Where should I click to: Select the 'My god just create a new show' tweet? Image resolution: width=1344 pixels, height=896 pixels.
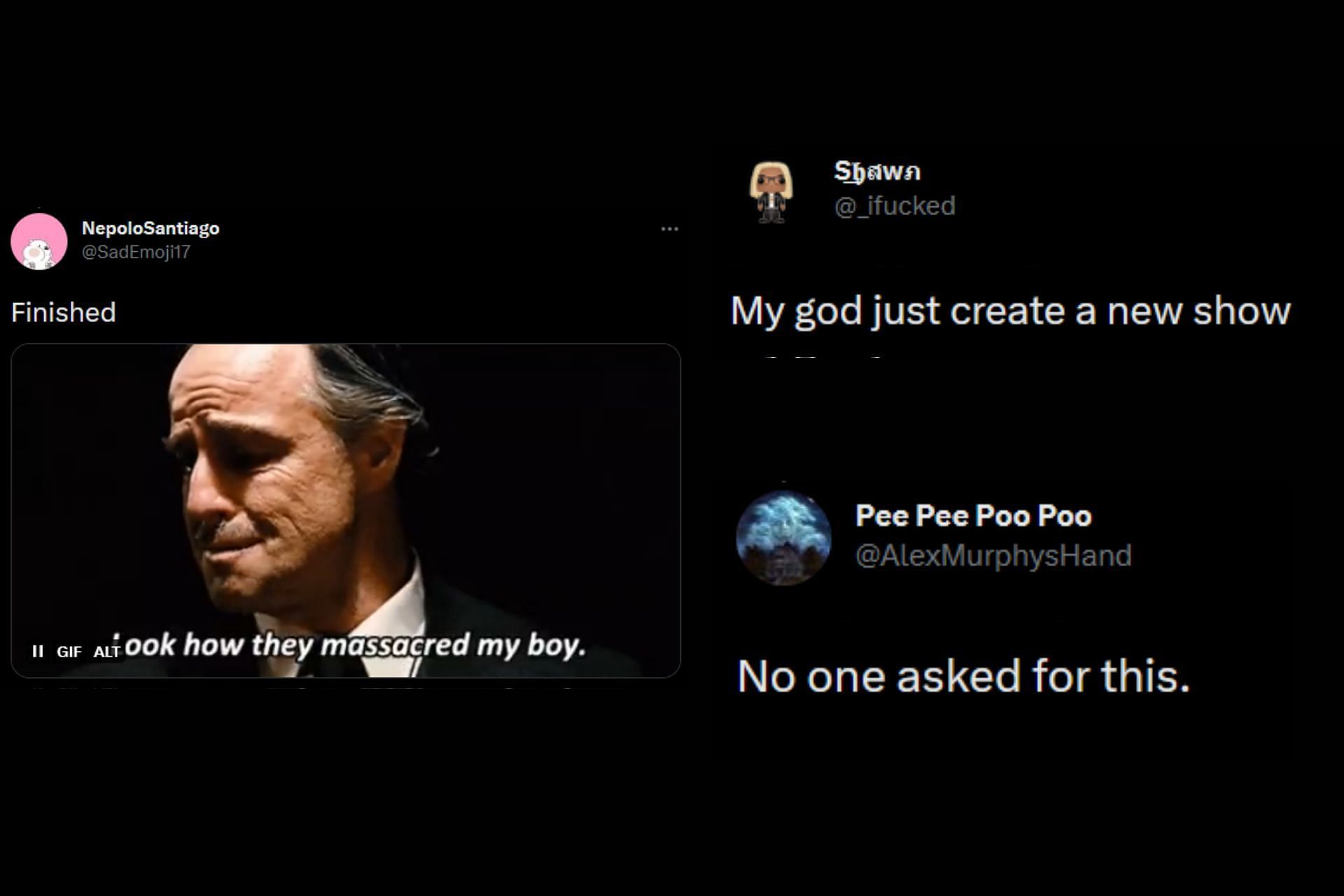click(x=1010, y=311)
